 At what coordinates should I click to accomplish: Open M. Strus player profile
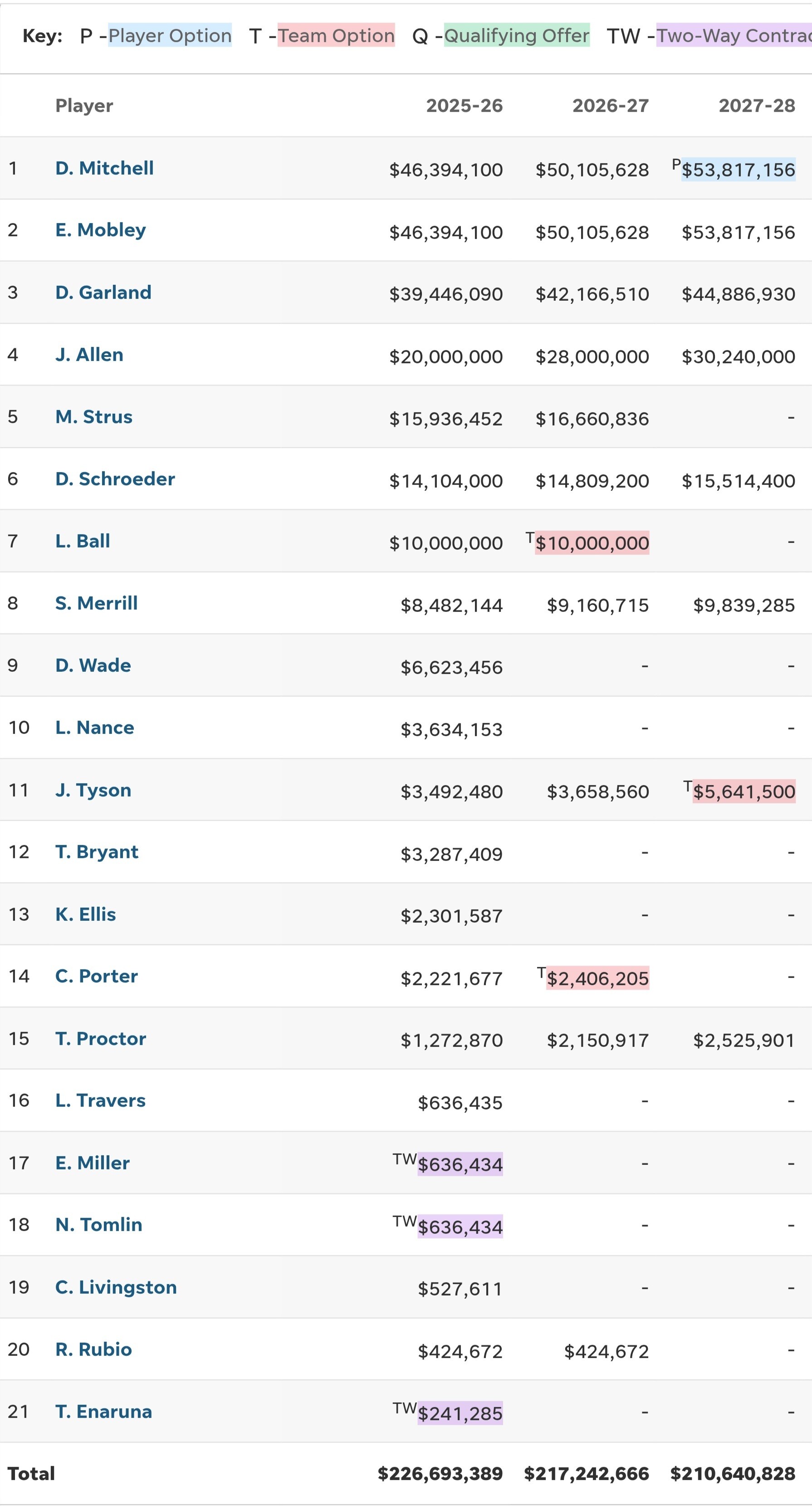pyautogui.click(x=93, y=417)
